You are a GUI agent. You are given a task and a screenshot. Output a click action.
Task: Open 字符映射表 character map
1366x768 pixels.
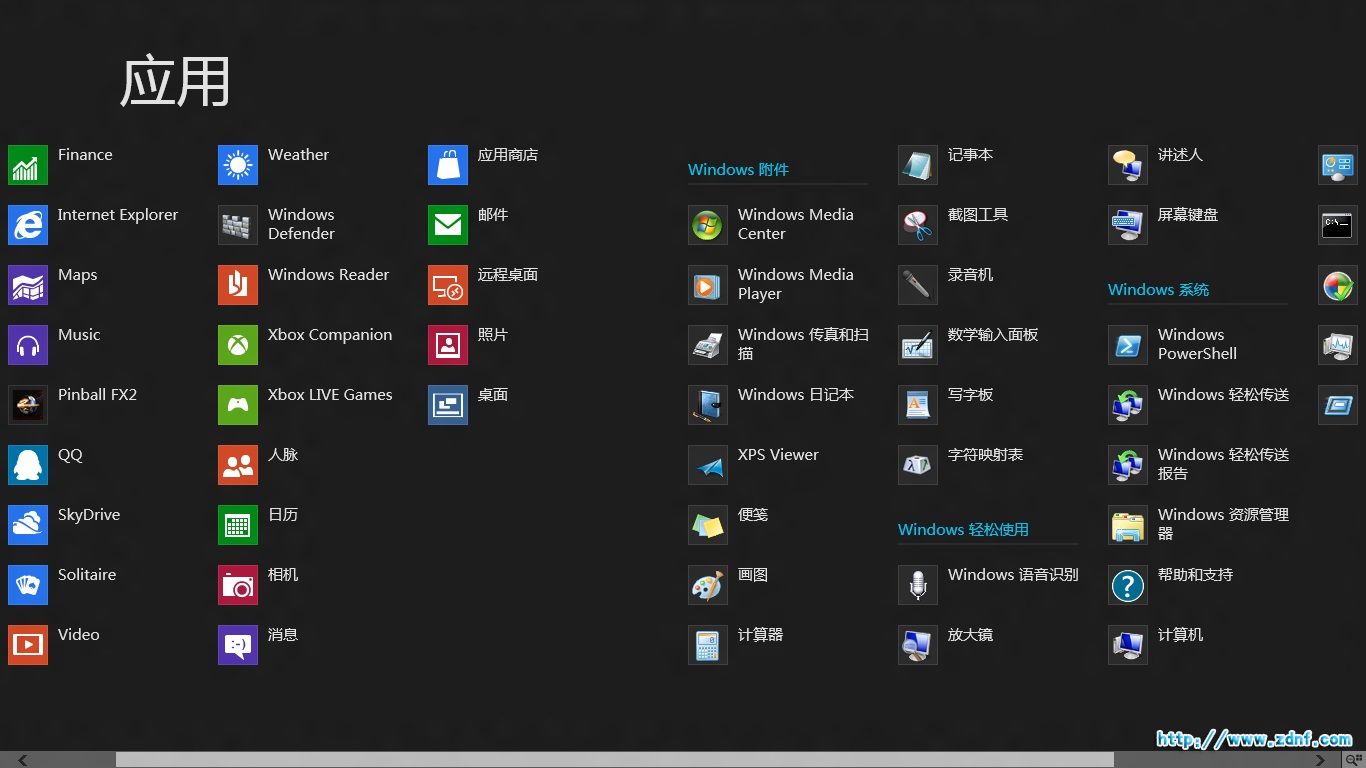[x=918, y=465]
